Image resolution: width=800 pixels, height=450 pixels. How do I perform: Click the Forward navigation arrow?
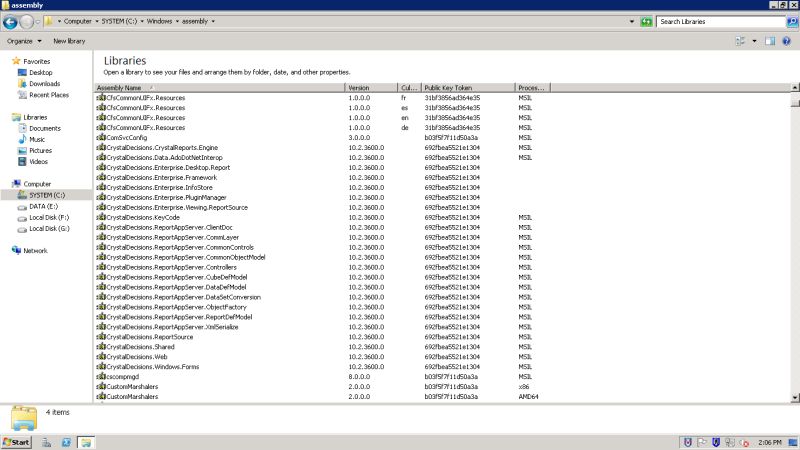point(27,22)
